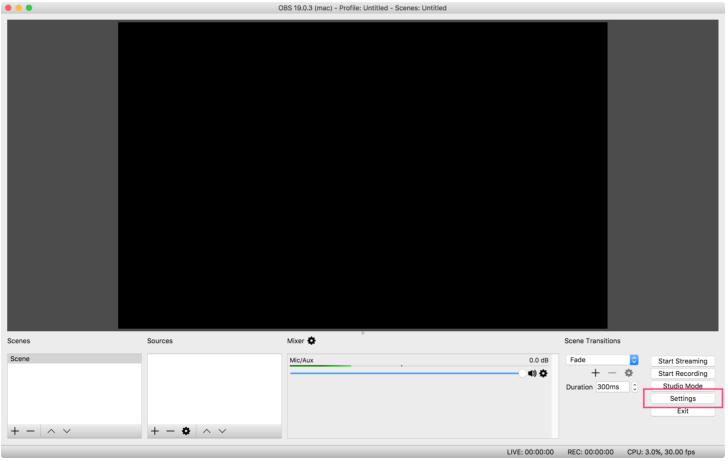
Task: Click the Duration 300ms input field
Action: [x=612, y=387]
